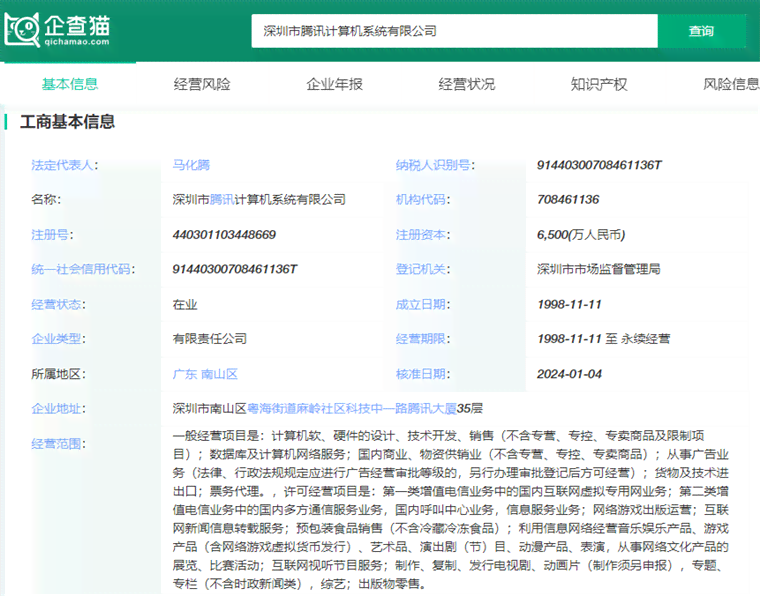Viewport: 760px width, 596px height.
Task: Click the 经营期限 label
Action: pos(421,339)
